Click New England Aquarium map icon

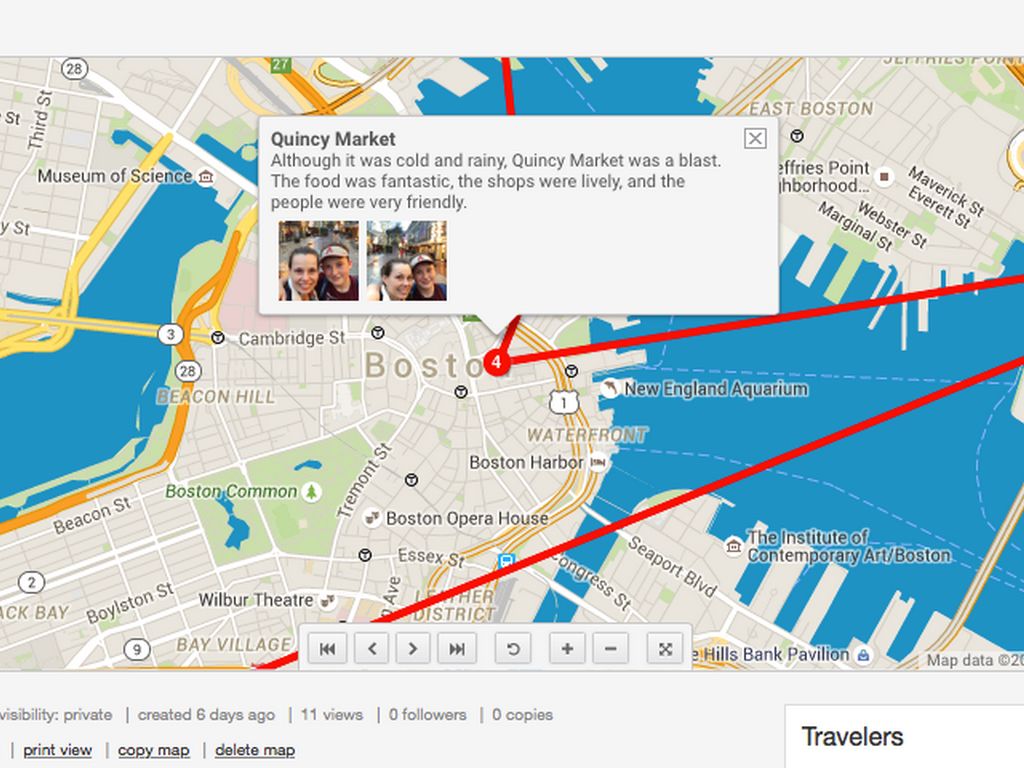pyautogui.click(x=609, y=388)
